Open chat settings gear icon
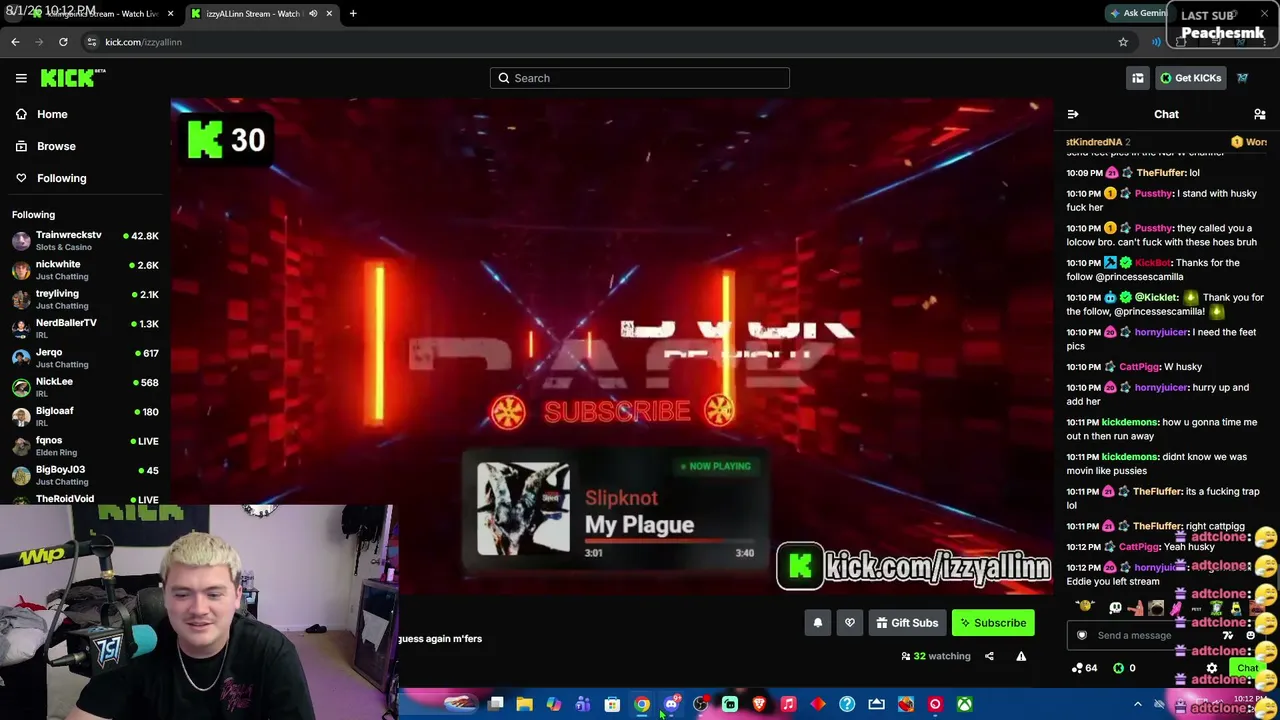The width and height of the screenshot is (1280, 720). coord(1212,668)
